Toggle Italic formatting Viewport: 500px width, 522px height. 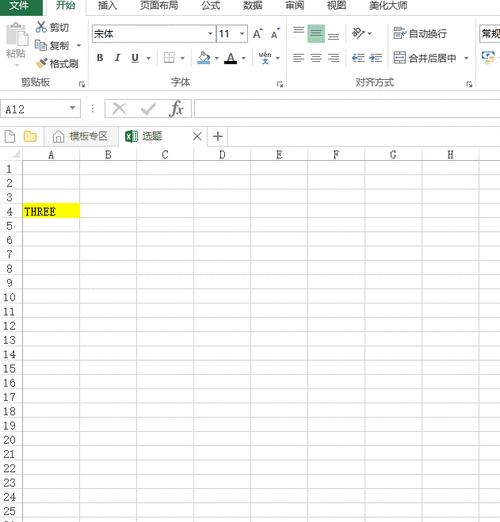point(117,58)
